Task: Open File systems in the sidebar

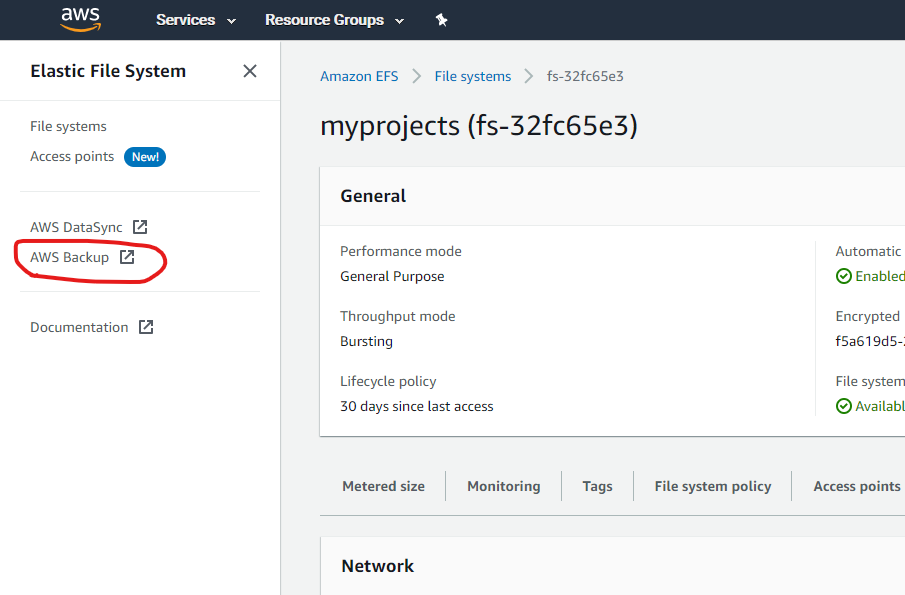Action: click(x=68, y=126)
